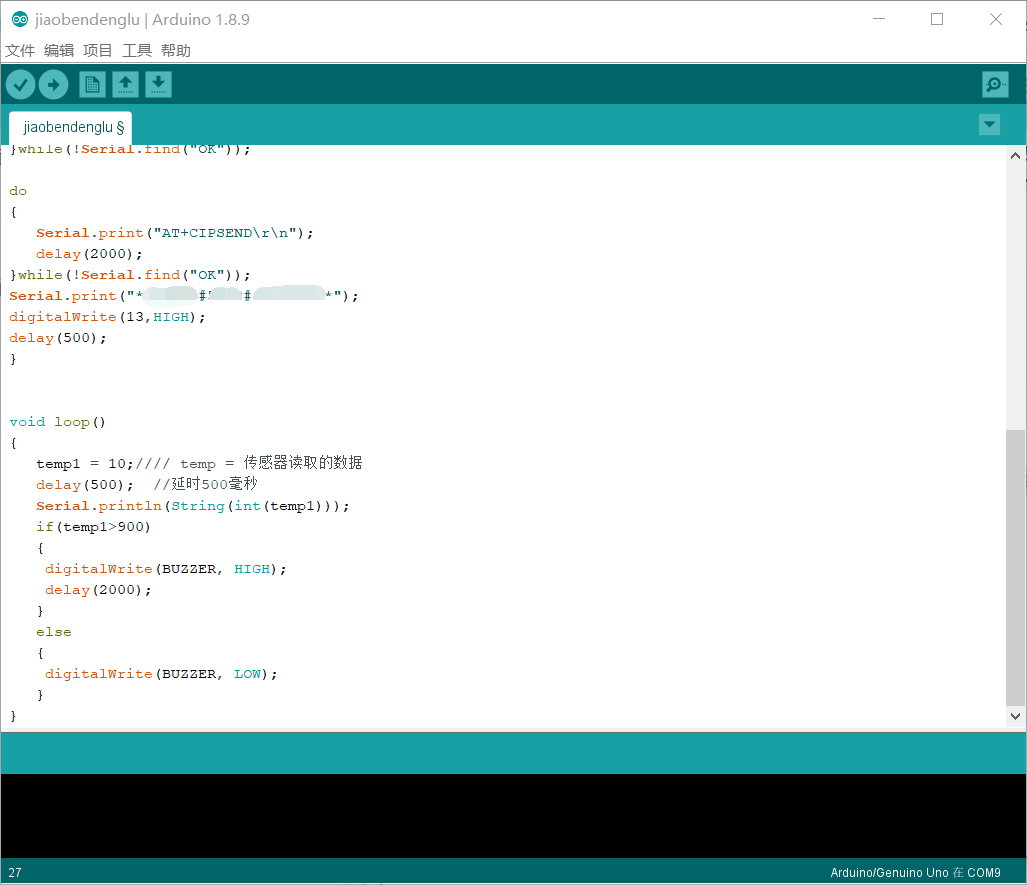The height and width of the screenshot is (885, 1027).
Task: Open the 项目 menu
Action: (97, 50)
